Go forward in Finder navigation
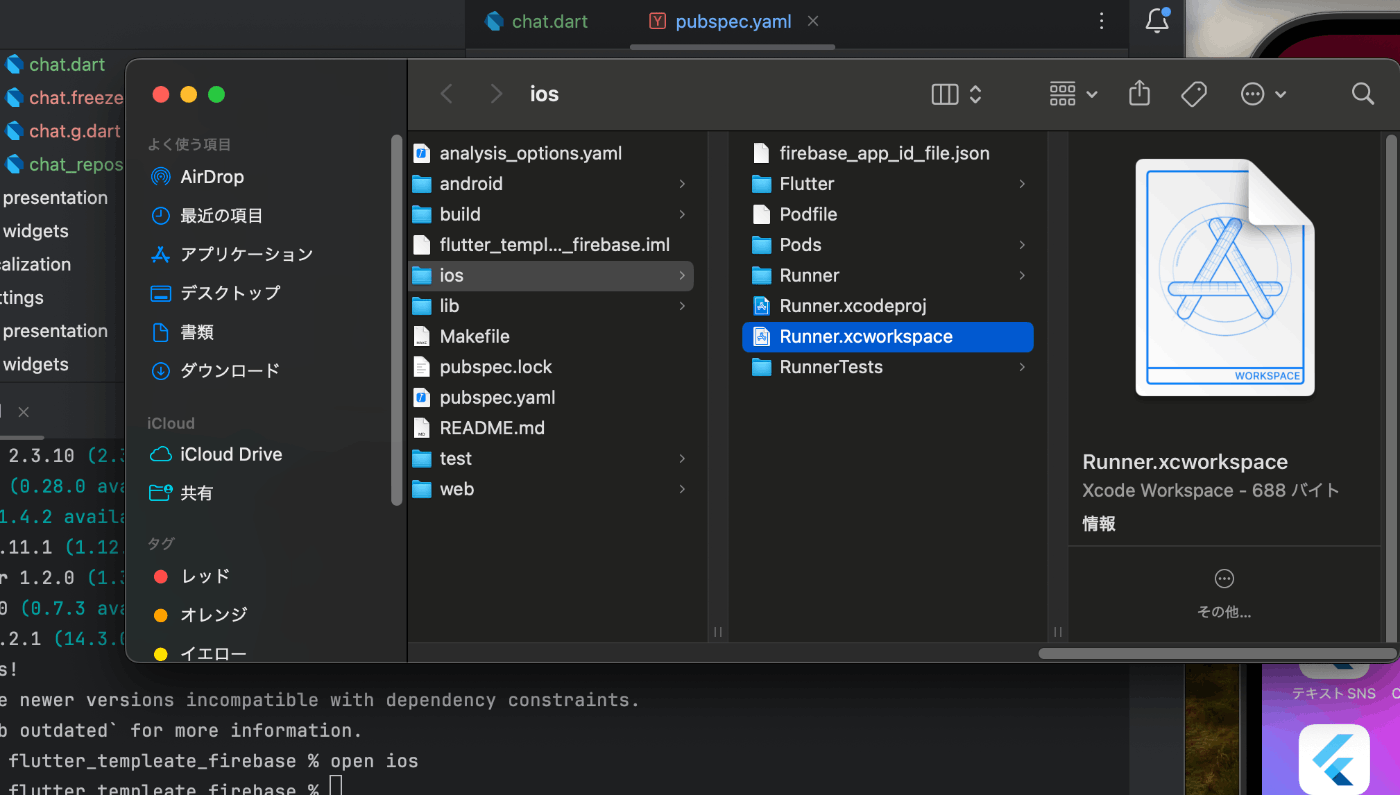 (496, 94)
